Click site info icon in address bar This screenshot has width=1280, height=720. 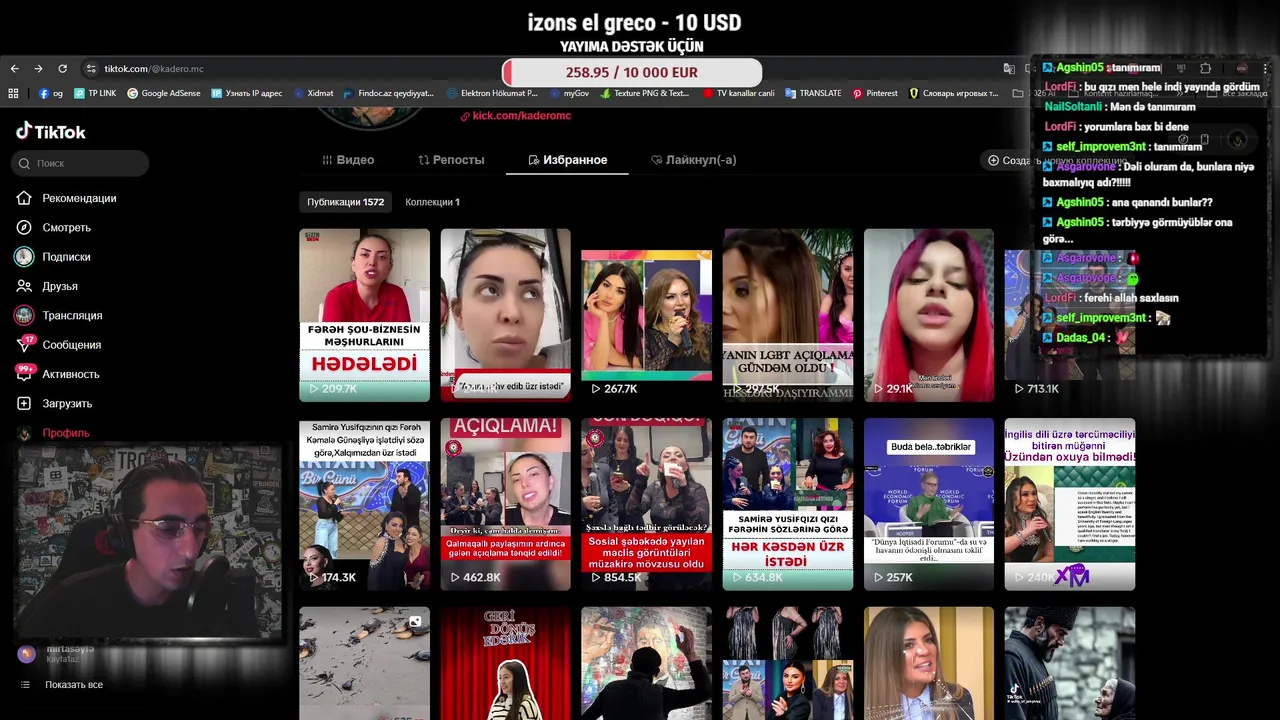pyautogui.click(x=91, y=69)
